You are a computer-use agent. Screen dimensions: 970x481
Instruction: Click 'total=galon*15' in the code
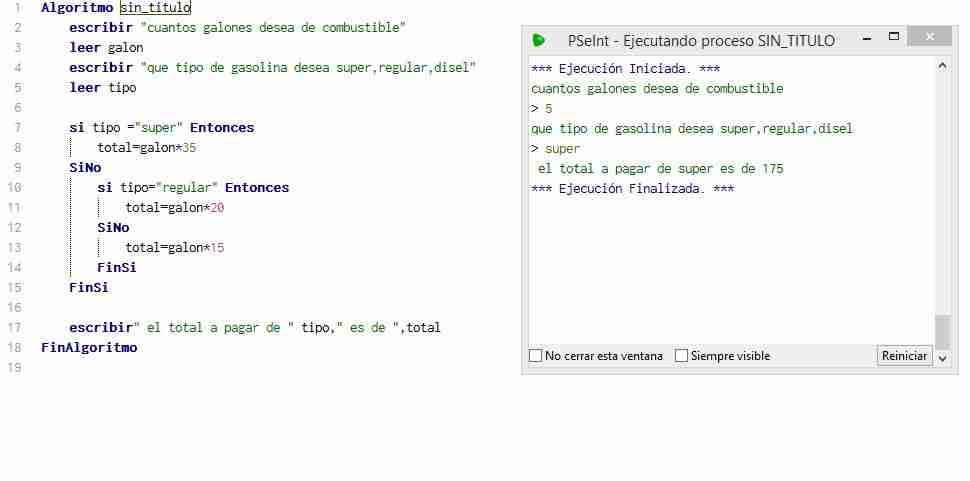click(174, 248)
